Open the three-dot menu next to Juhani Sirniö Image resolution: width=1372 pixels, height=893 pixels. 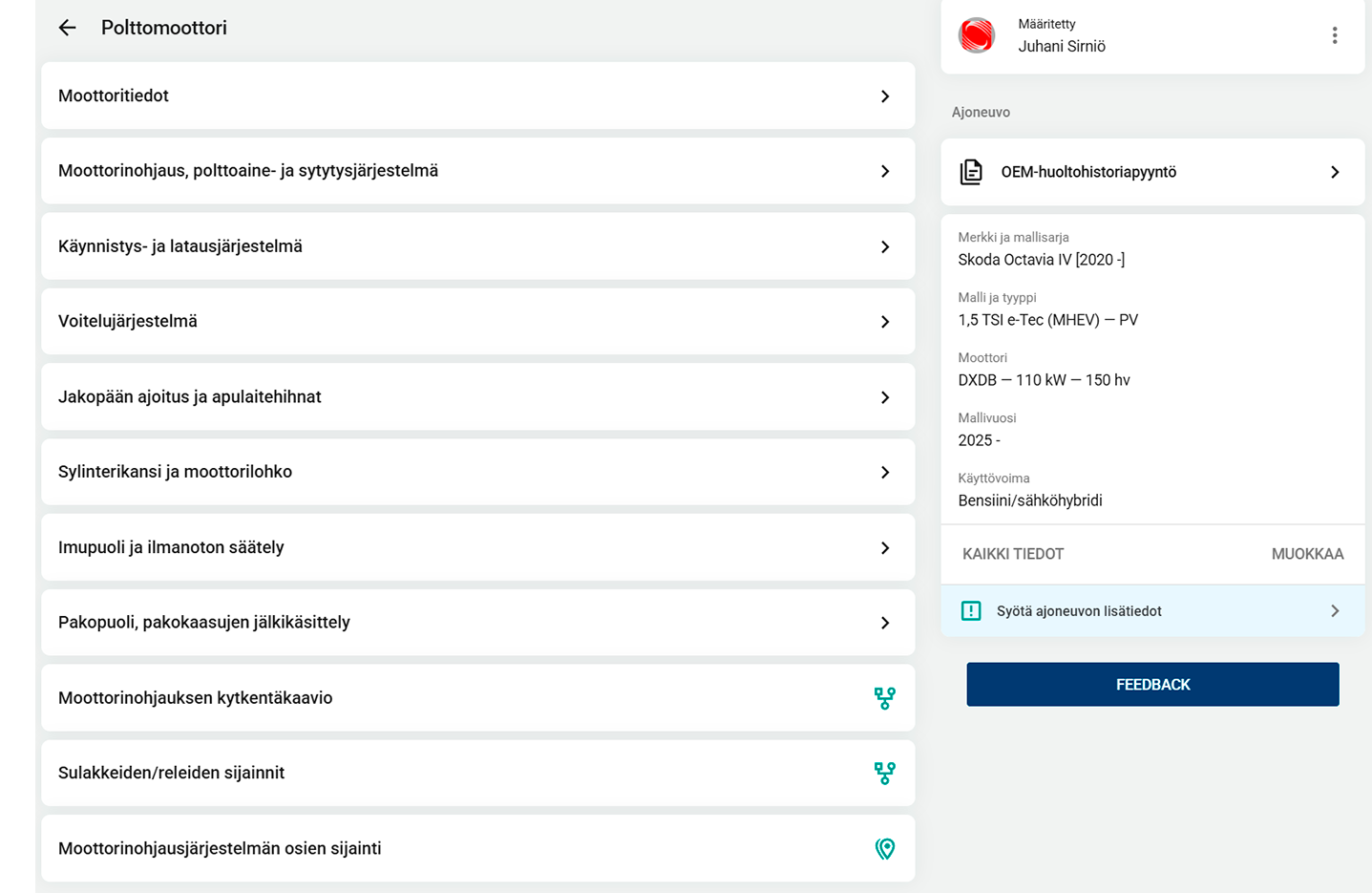pos(1334,35)
